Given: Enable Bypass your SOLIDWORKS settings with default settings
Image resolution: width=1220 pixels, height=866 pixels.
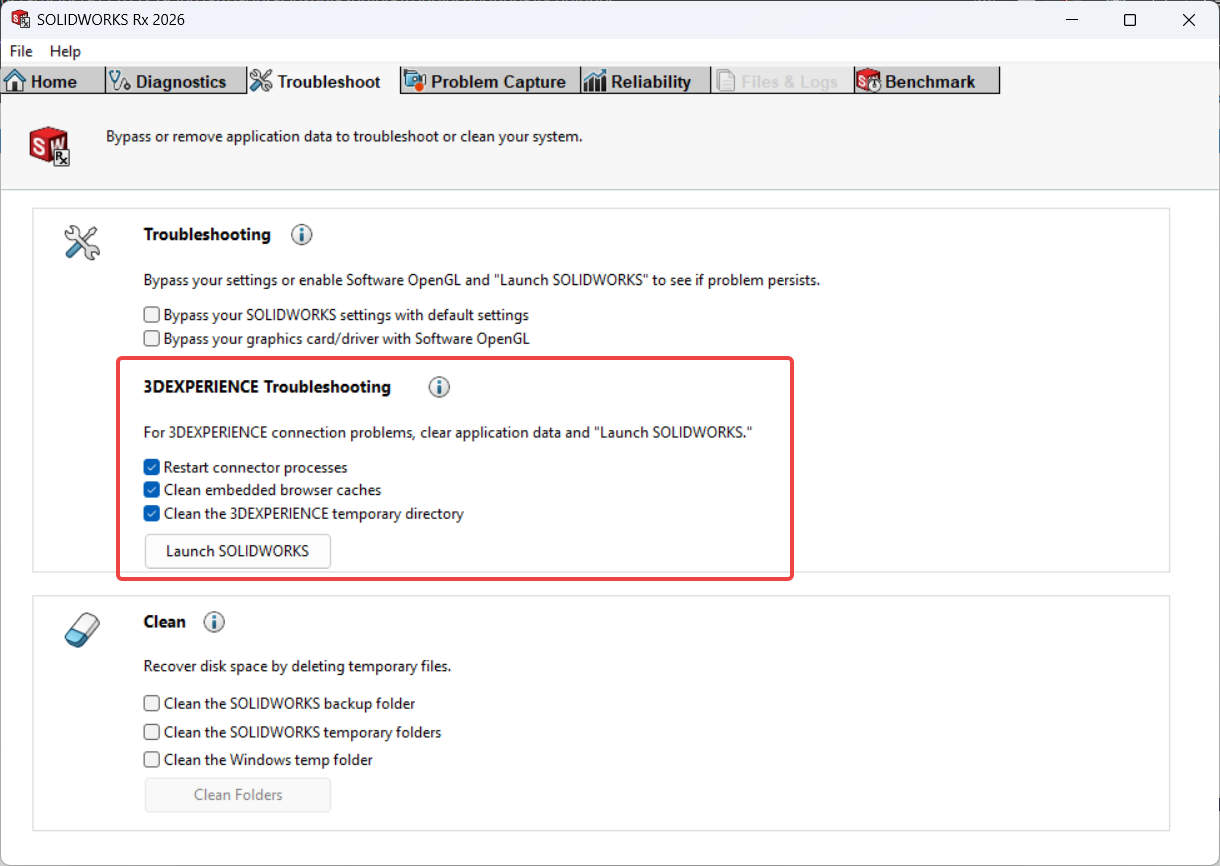Looking at the screenshot, I should tap(336, 315).
